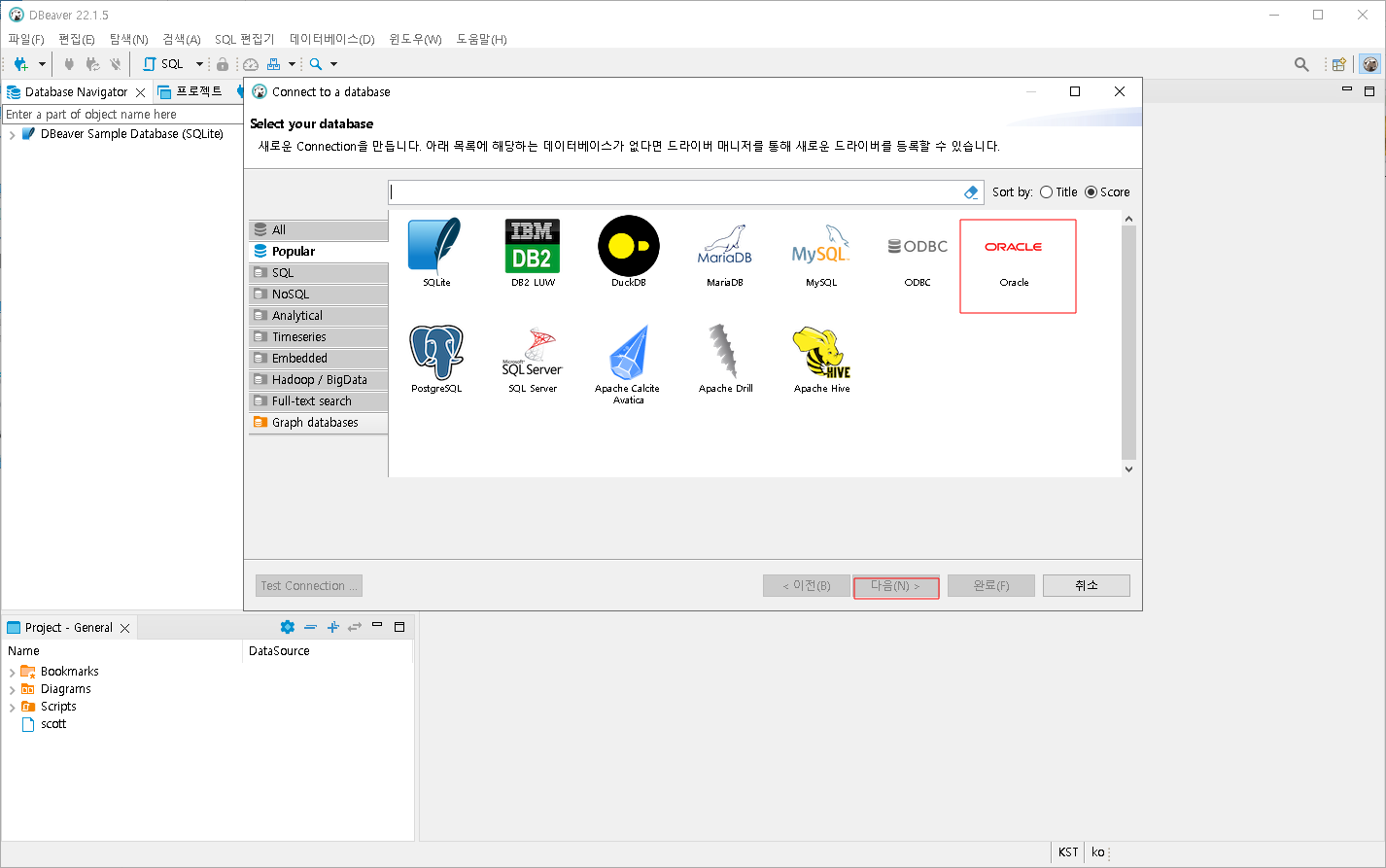
Task: Clear the driver filter with eraser icon
Action: tap(970, 192)
